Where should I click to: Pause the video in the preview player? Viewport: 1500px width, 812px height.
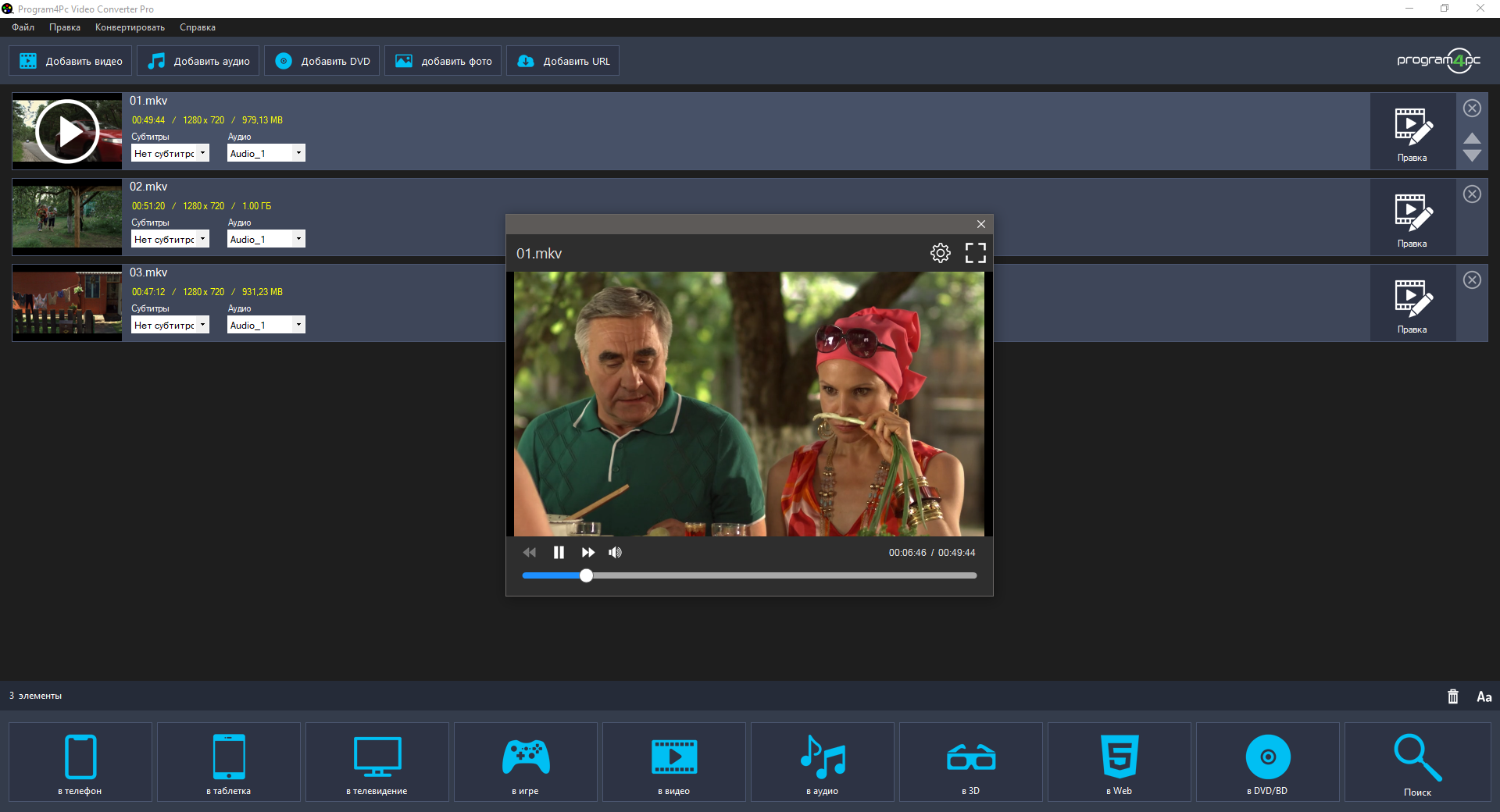click(x=559, y=553)
